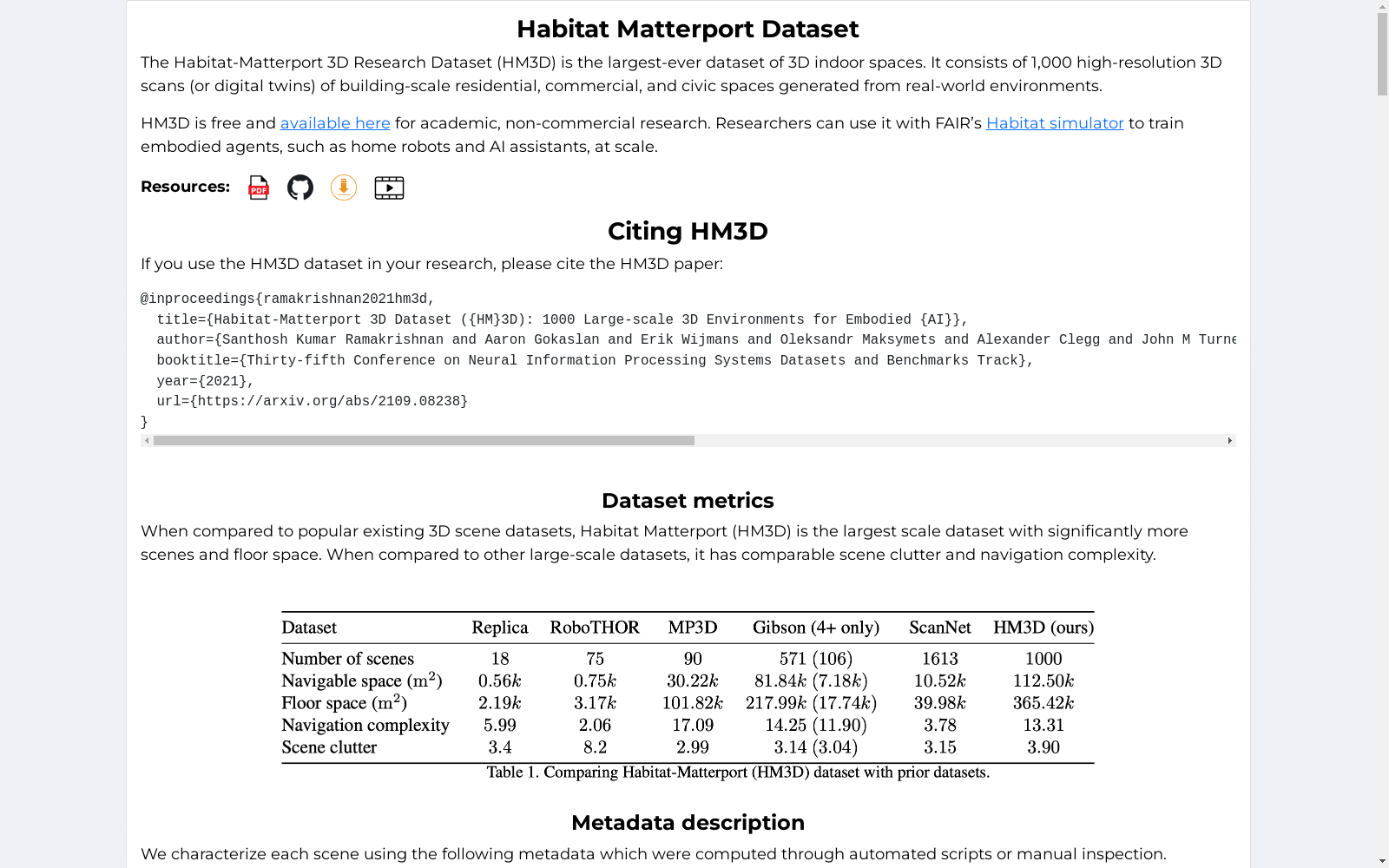Click the "Habitat Matterport Dataset" page title
This screenshot has width=1389, height=868.
tap(688, 29)
